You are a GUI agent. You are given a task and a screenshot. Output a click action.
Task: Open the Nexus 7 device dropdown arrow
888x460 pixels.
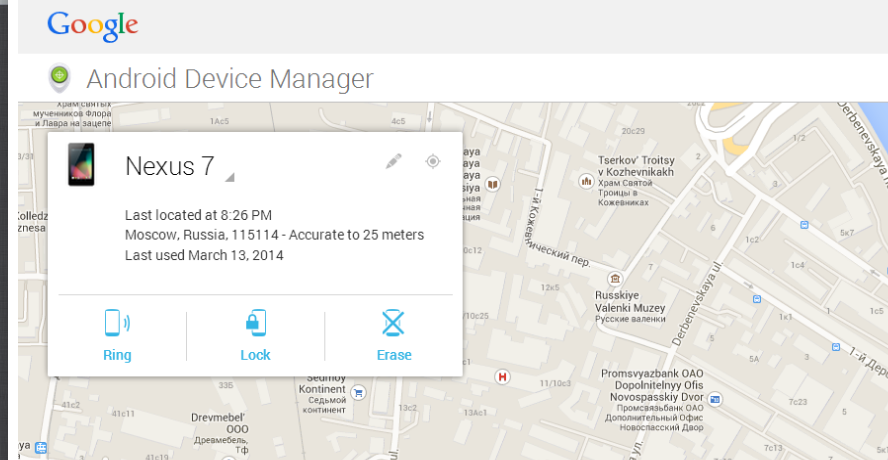(229, 177)
